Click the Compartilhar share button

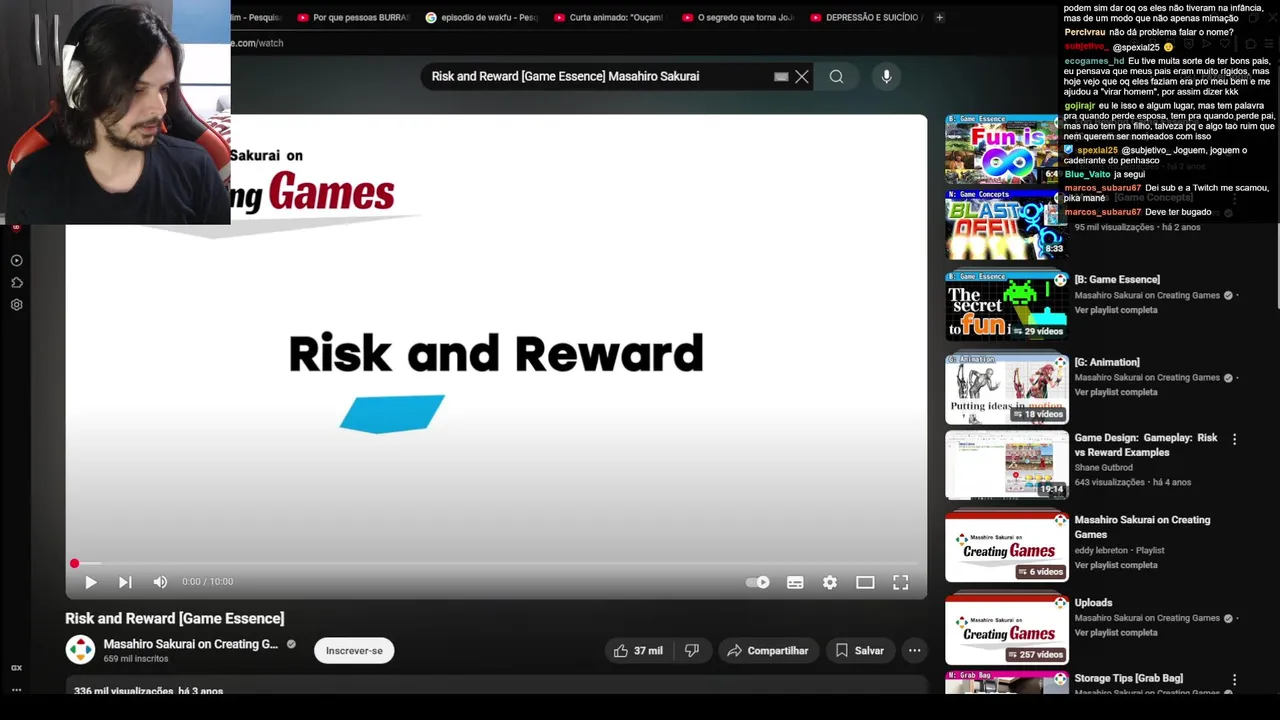click(768, 651)
